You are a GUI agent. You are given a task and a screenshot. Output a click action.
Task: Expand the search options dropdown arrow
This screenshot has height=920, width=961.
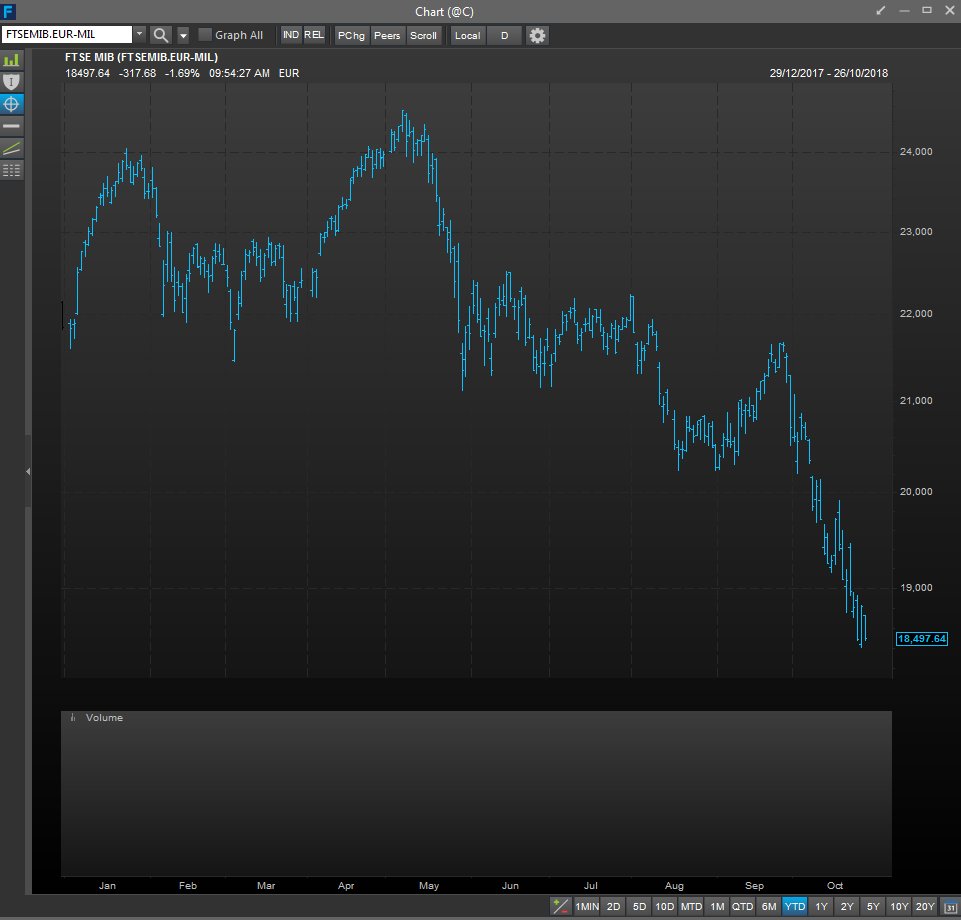183,35
